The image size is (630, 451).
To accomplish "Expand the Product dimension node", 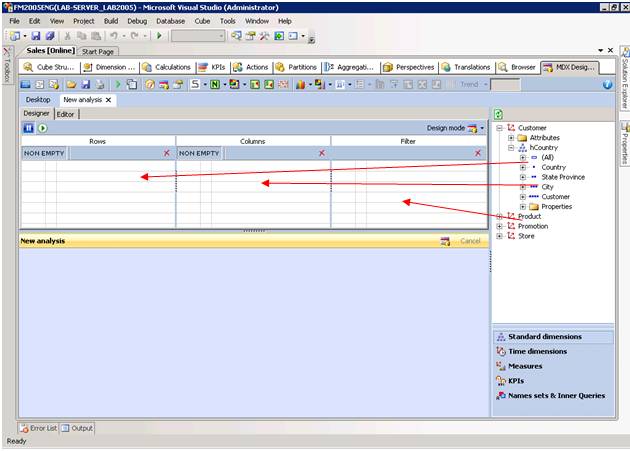I will [499, 217].
